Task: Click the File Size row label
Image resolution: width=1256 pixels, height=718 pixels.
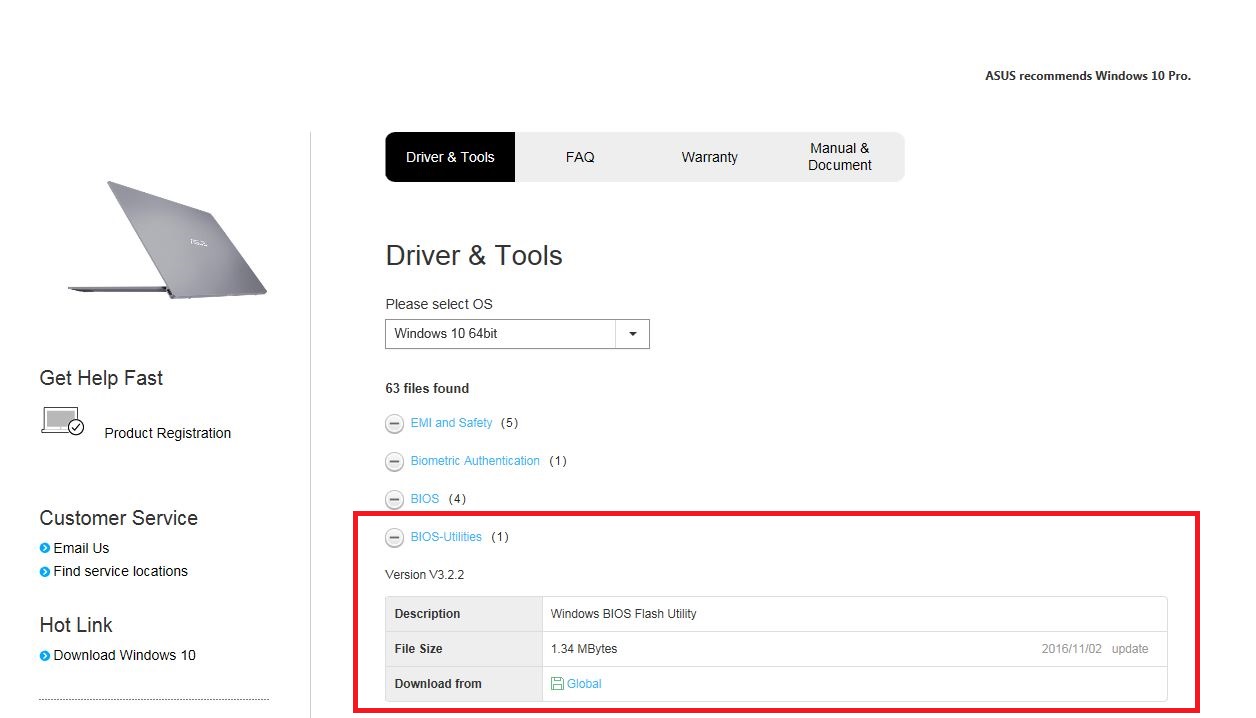Action: pos(418,649)
